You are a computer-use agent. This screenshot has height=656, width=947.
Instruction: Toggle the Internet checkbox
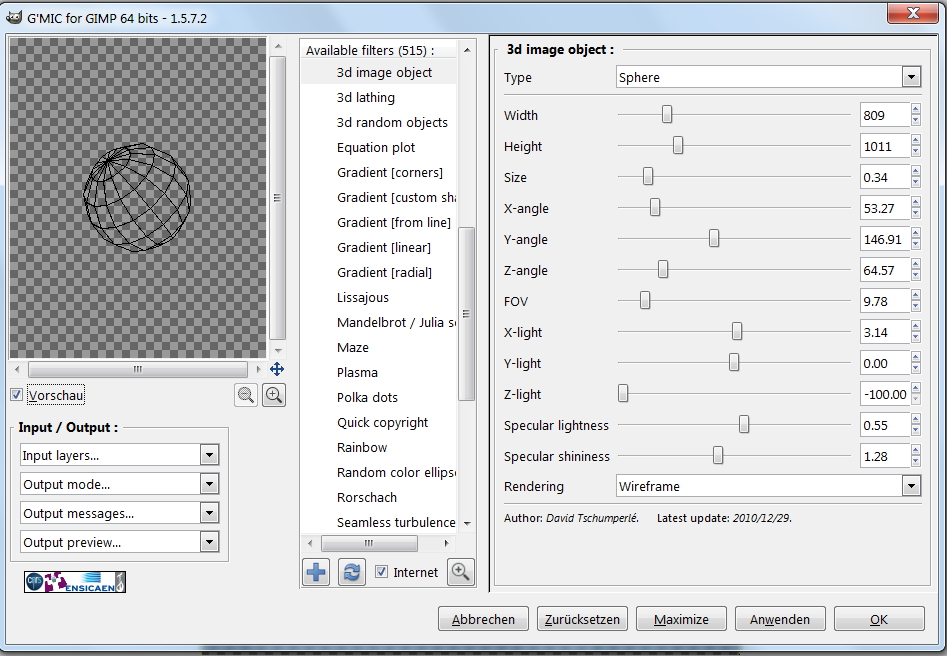point(381,571)
